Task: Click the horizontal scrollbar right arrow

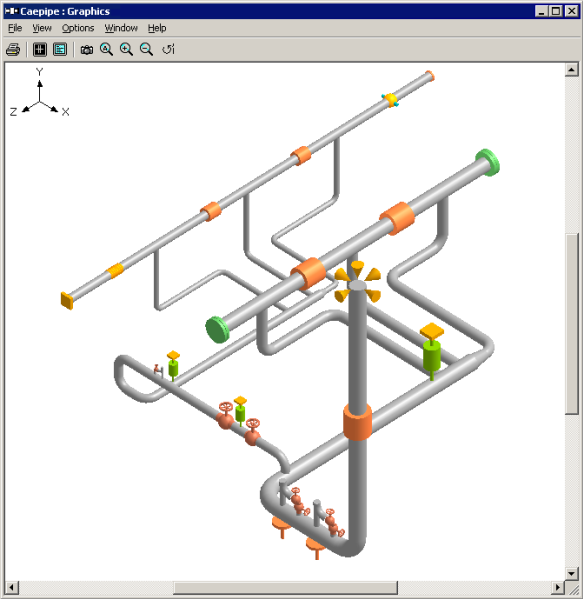Action: [x=558, y=587]
